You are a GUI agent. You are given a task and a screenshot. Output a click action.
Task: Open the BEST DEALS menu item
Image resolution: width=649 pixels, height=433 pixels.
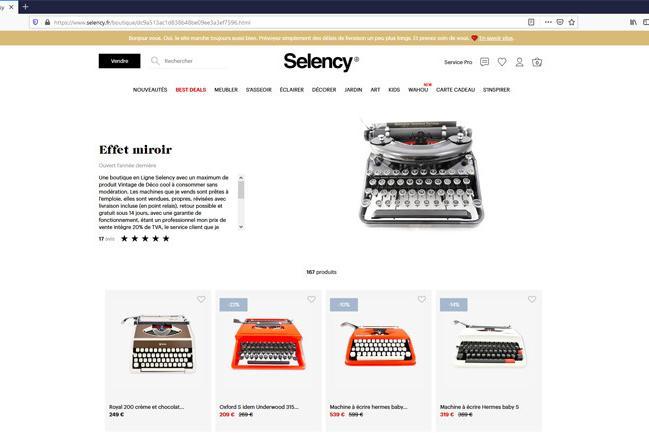(x=191, y=90)
